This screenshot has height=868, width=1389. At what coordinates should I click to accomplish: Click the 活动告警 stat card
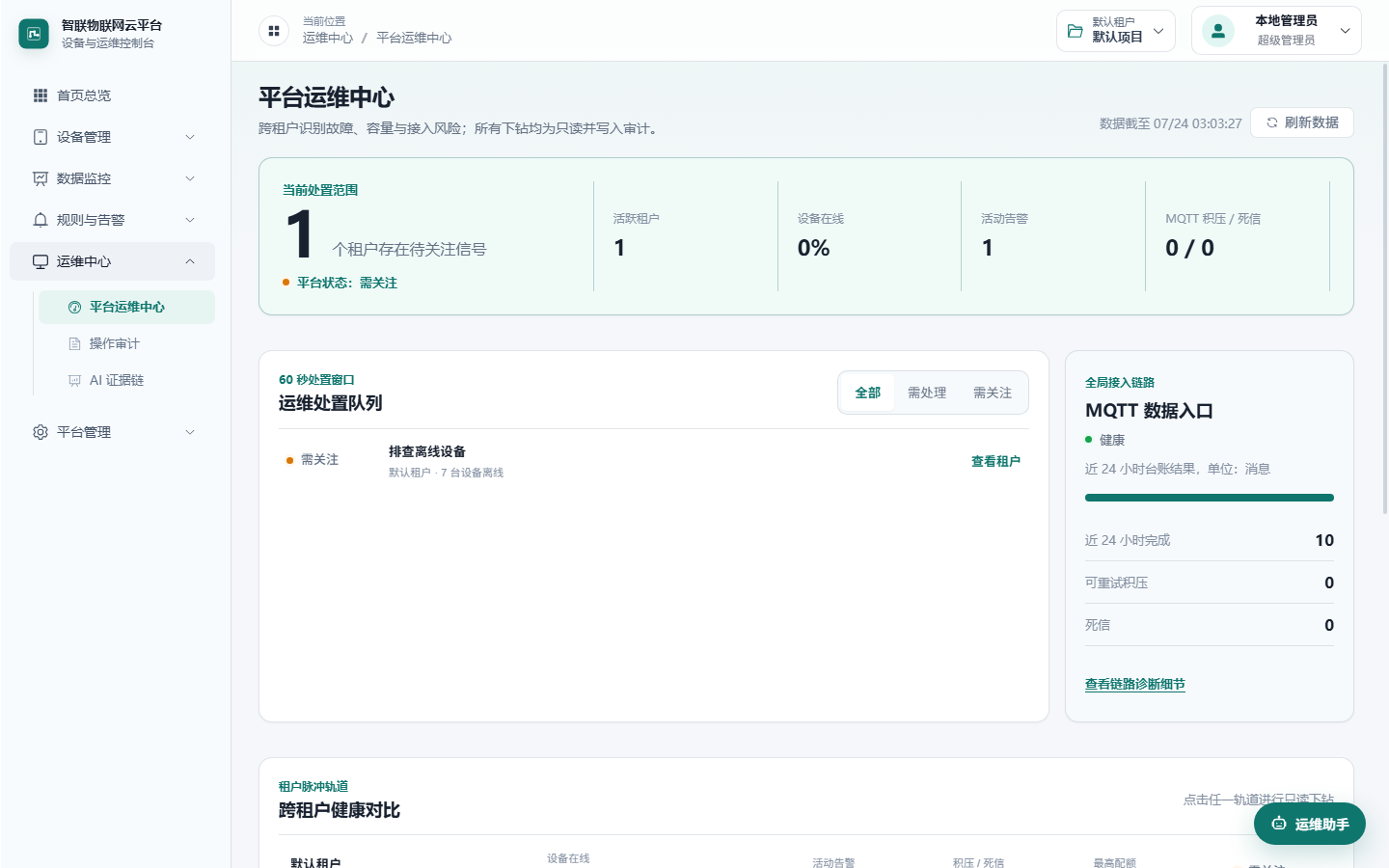[x=1053, y=236]
